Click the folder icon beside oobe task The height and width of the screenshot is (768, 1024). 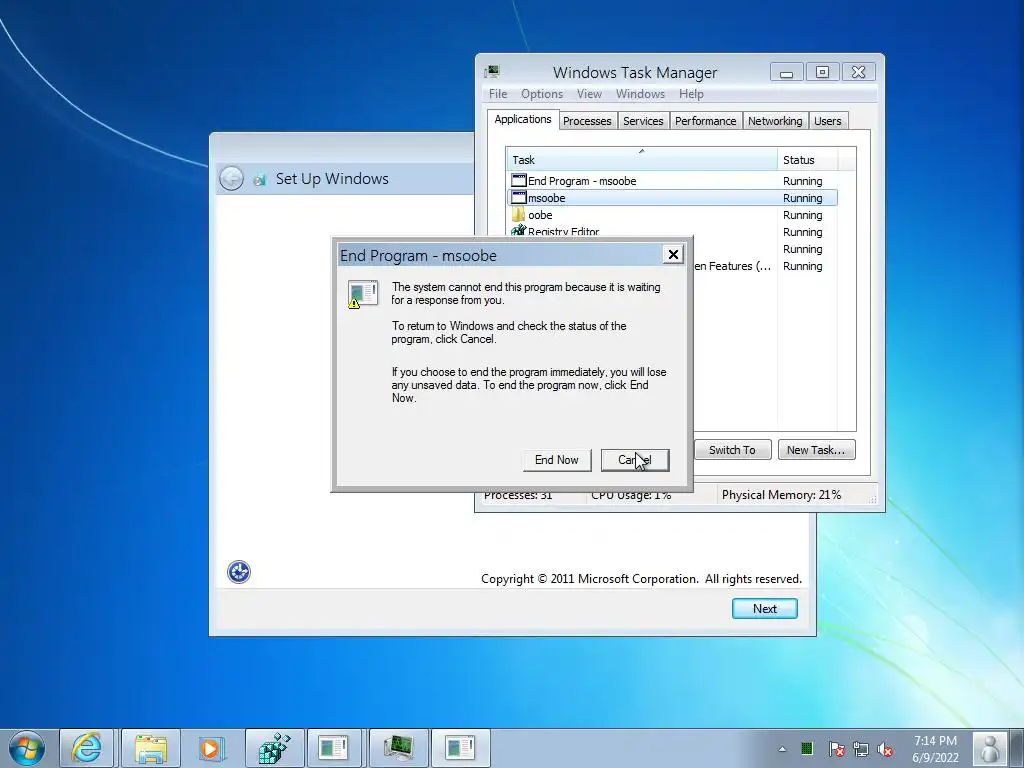519,214
